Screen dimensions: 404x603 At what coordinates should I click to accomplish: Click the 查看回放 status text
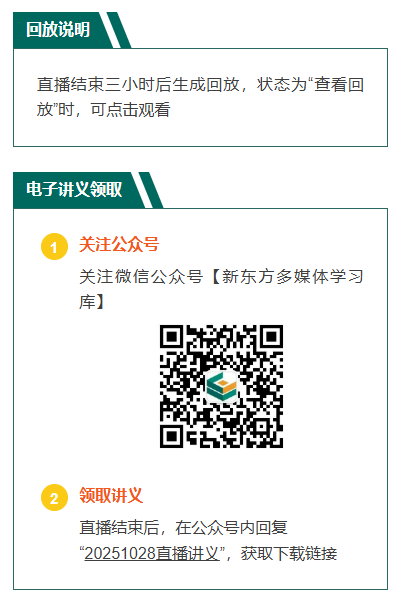200,97
